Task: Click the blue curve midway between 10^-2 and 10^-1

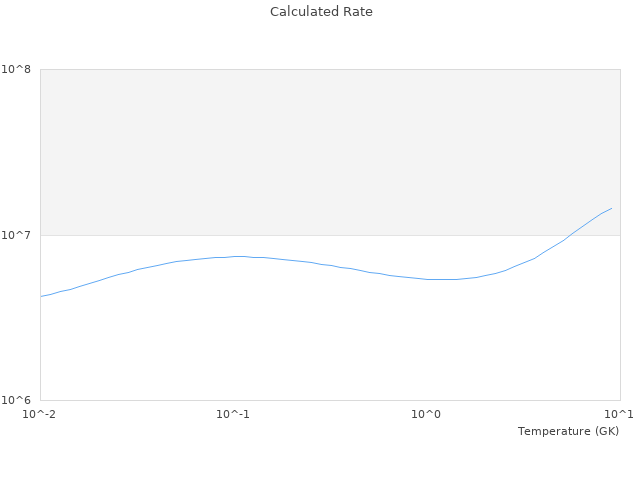Action: point(137,271)
